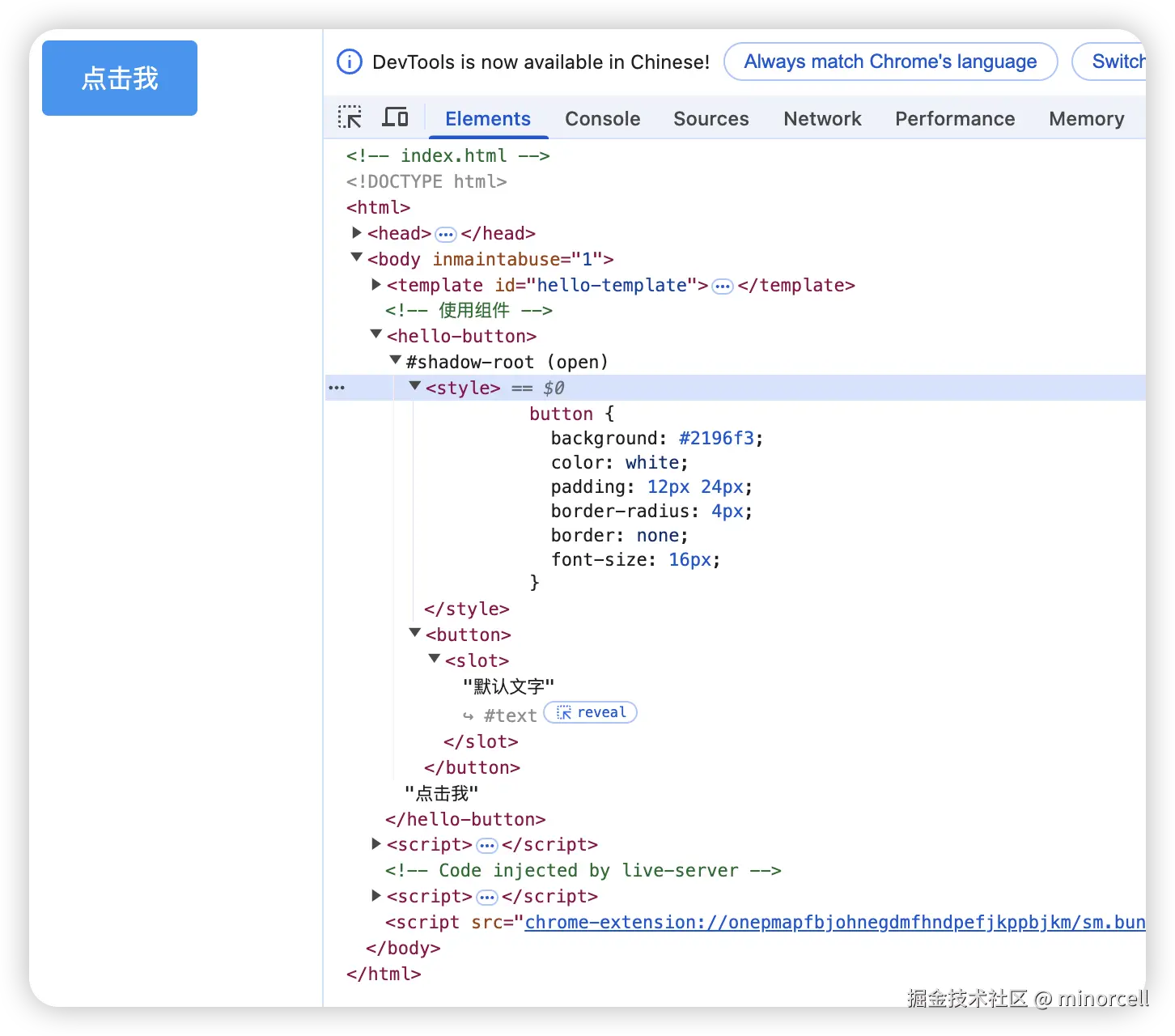Collapse the body element arrow
The image size is (1175, 1036).
tap(357, 257)
